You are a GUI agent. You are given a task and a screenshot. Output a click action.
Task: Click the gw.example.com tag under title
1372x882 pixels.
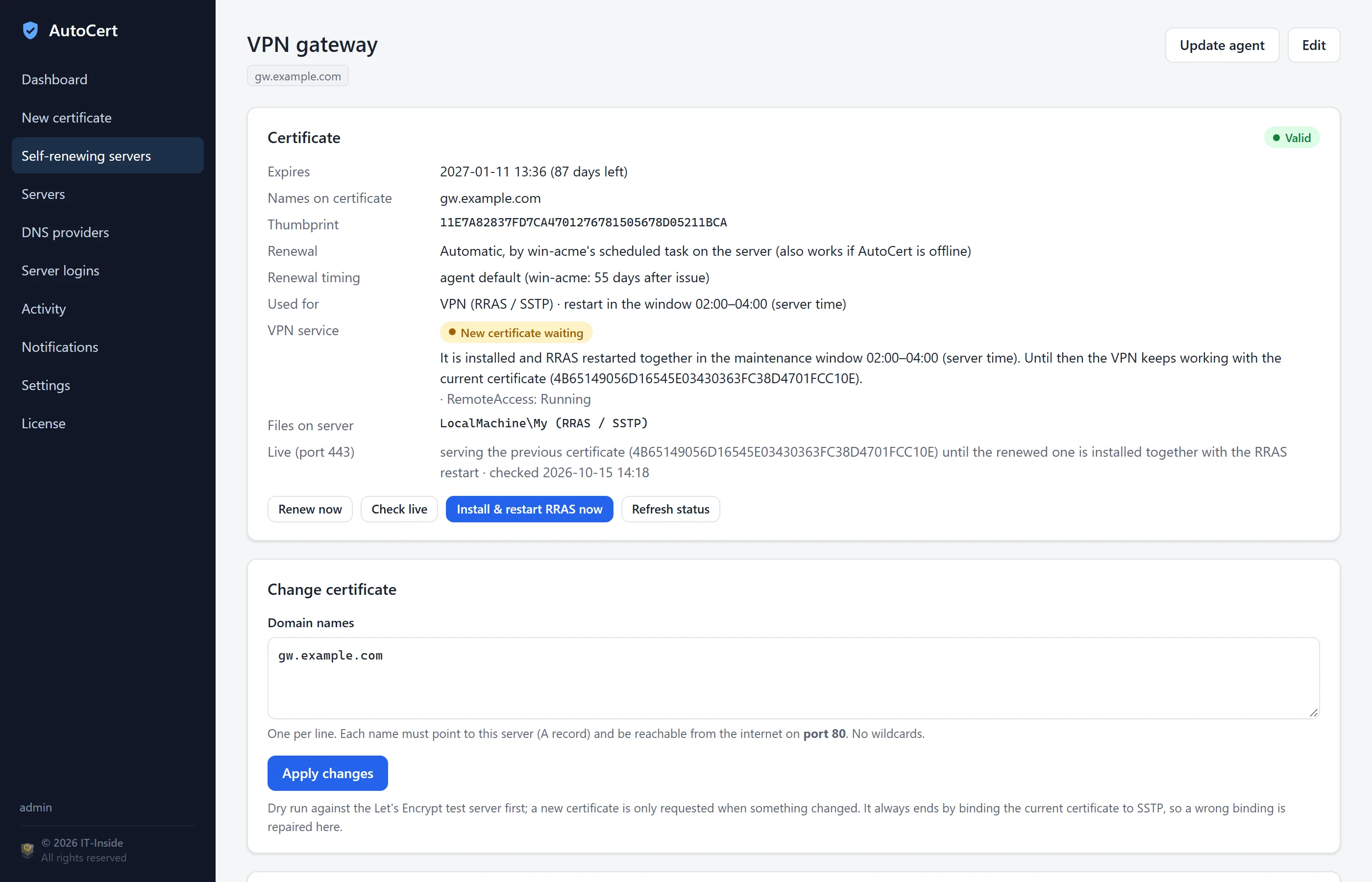click(x=298, y=76)
